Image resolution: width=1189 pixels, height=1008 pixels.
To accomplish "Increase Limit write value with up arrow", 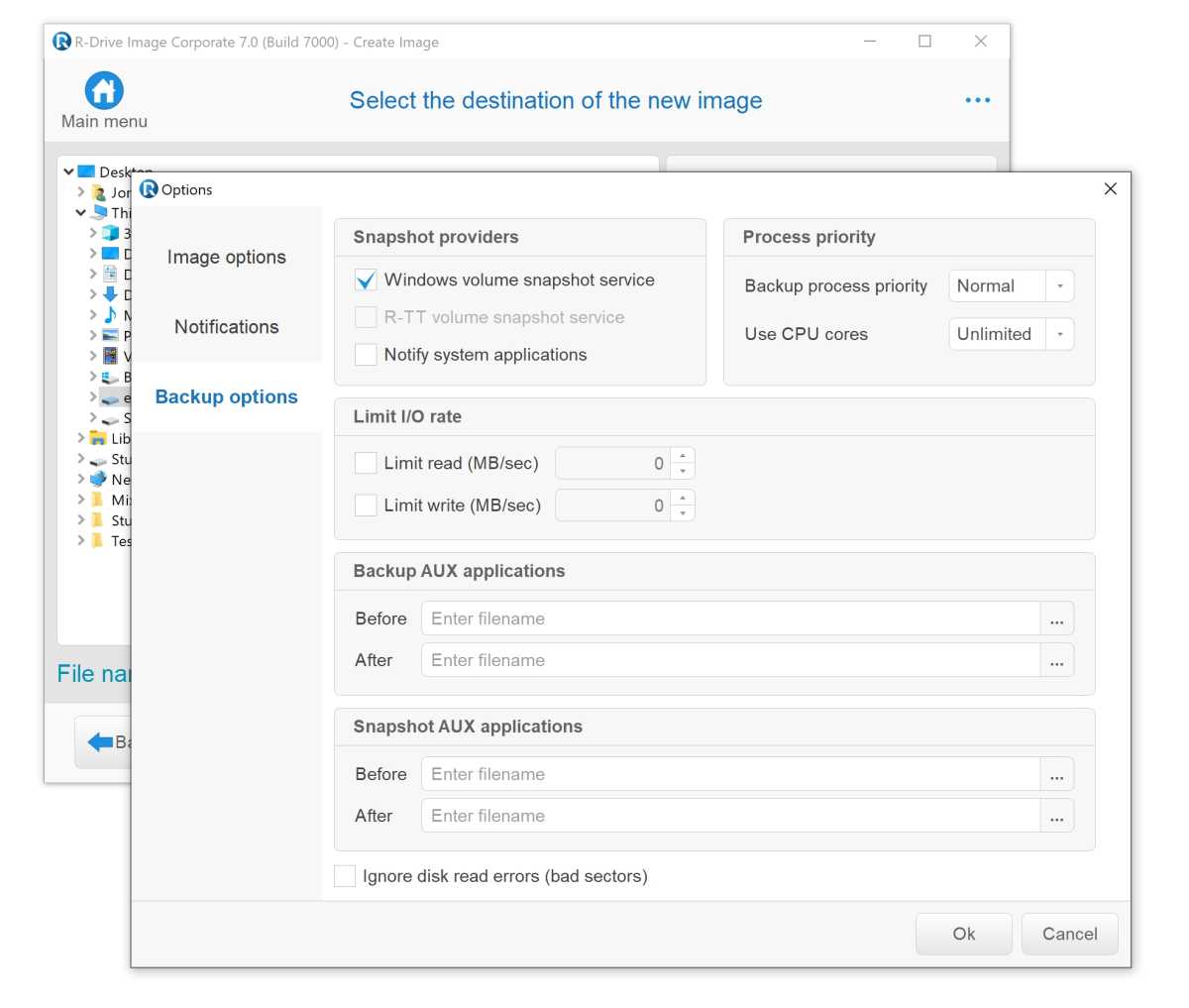I will [683, 498].
